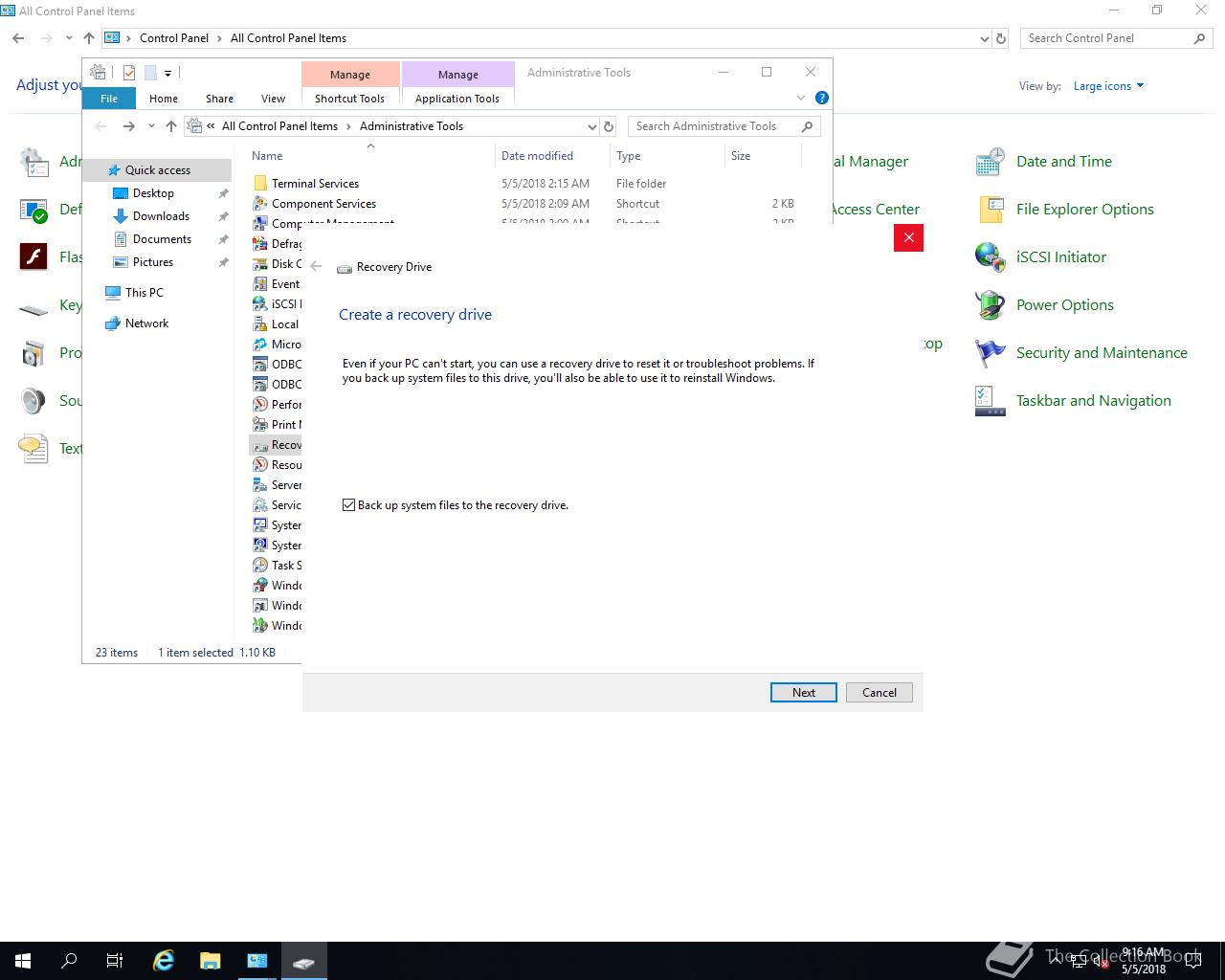The height and width of the screenshot is (980, 1225).
Task: Switch to the Share ribbon tab
Action: coord(219,99)
